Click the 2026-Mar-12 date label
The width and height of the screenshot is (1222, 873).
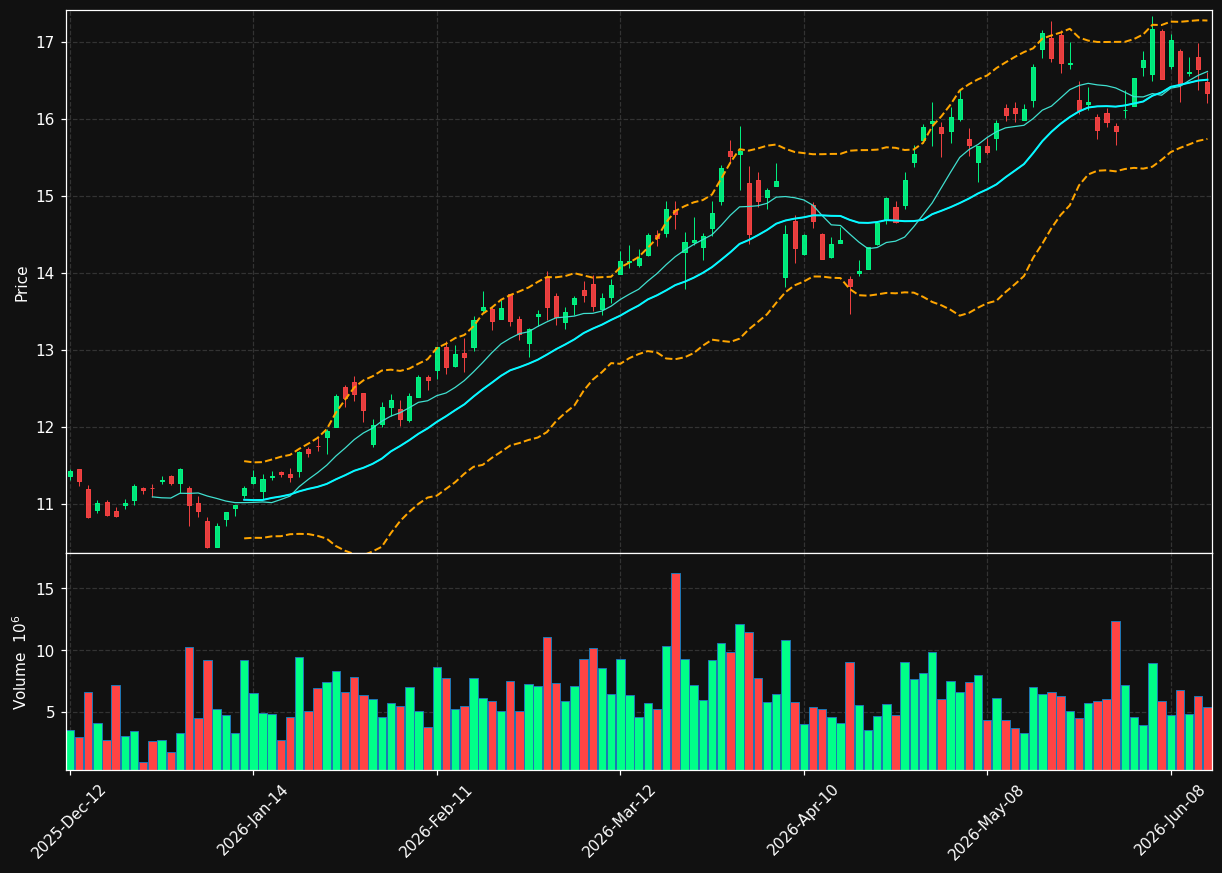pyautogui.click(x=619, y=822)
